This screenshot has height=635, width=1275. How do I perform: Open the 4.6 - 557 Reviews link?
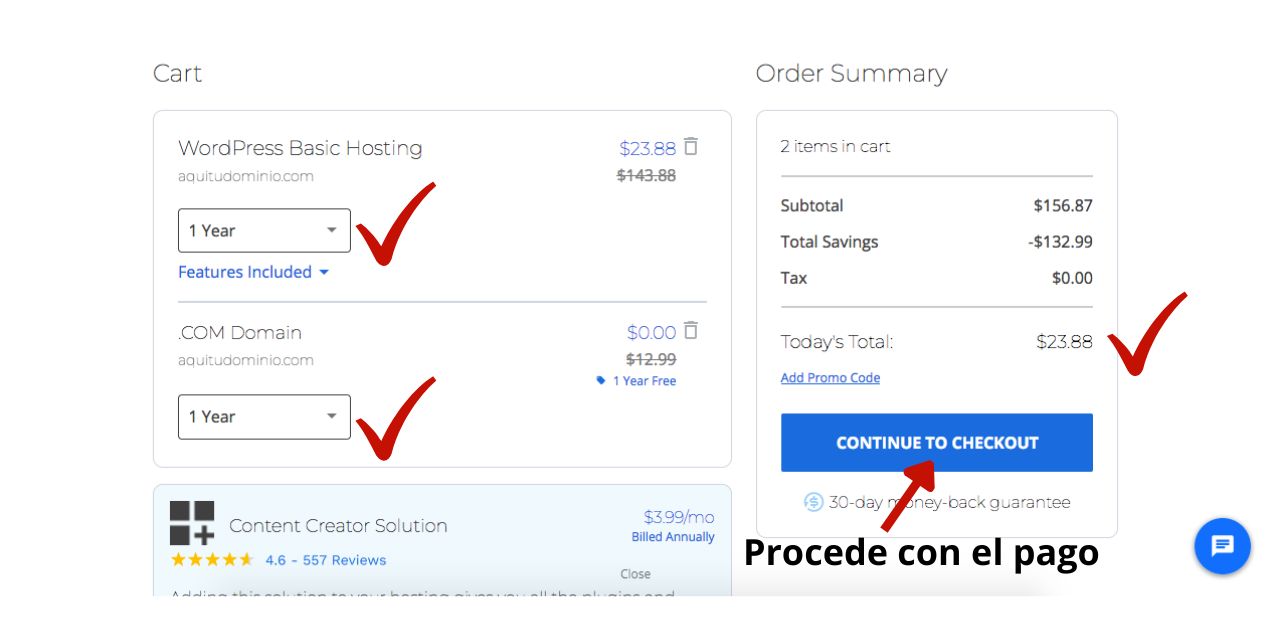[x=326, y=560]
